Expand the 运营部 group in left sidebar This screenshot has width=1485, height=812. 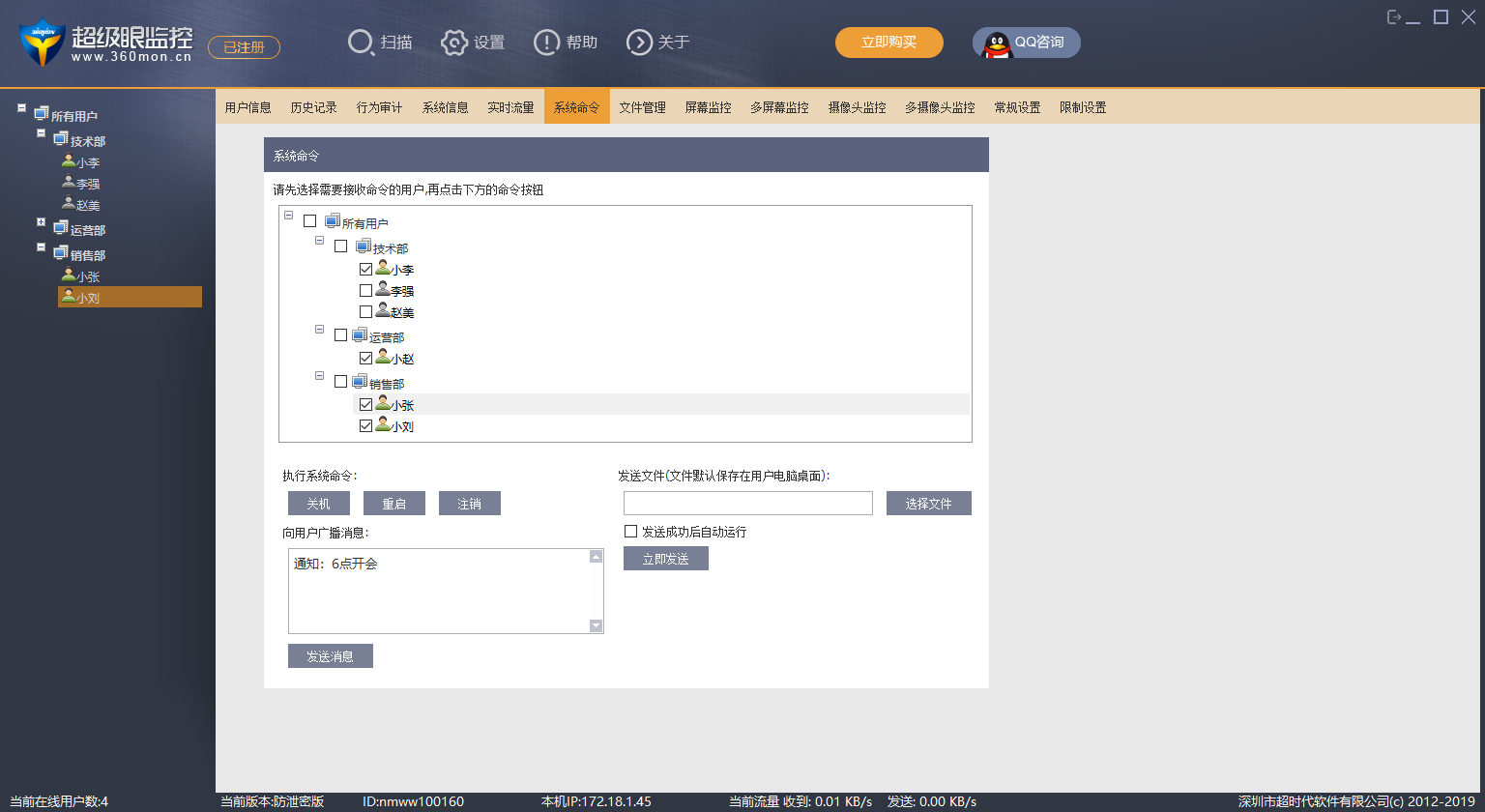click(41, 222)
